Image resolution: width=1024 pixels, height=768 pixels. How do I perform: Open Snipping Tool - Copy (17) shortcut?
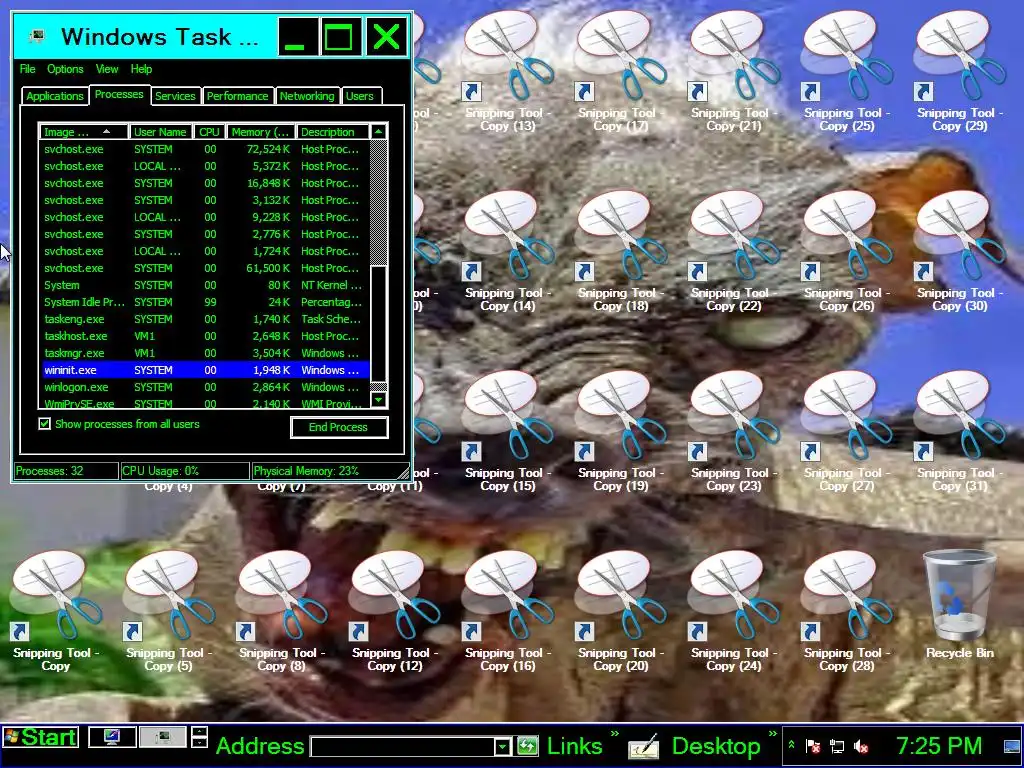click(x=620, y=71)
